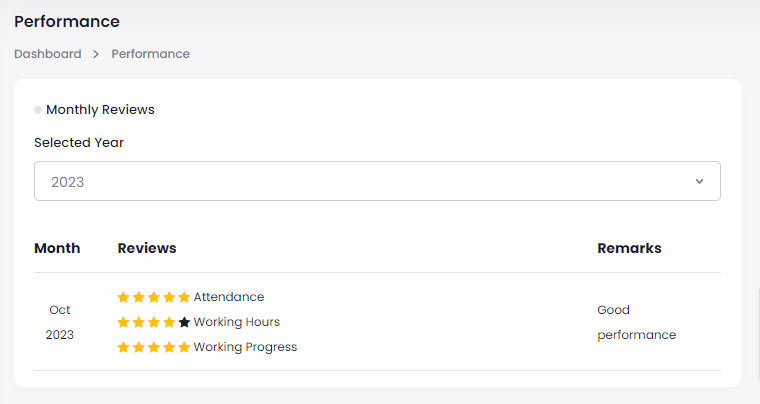760x404 pixels.
Task: Click the breadcrumb separator arrow
Action: [x=96, y=54]
